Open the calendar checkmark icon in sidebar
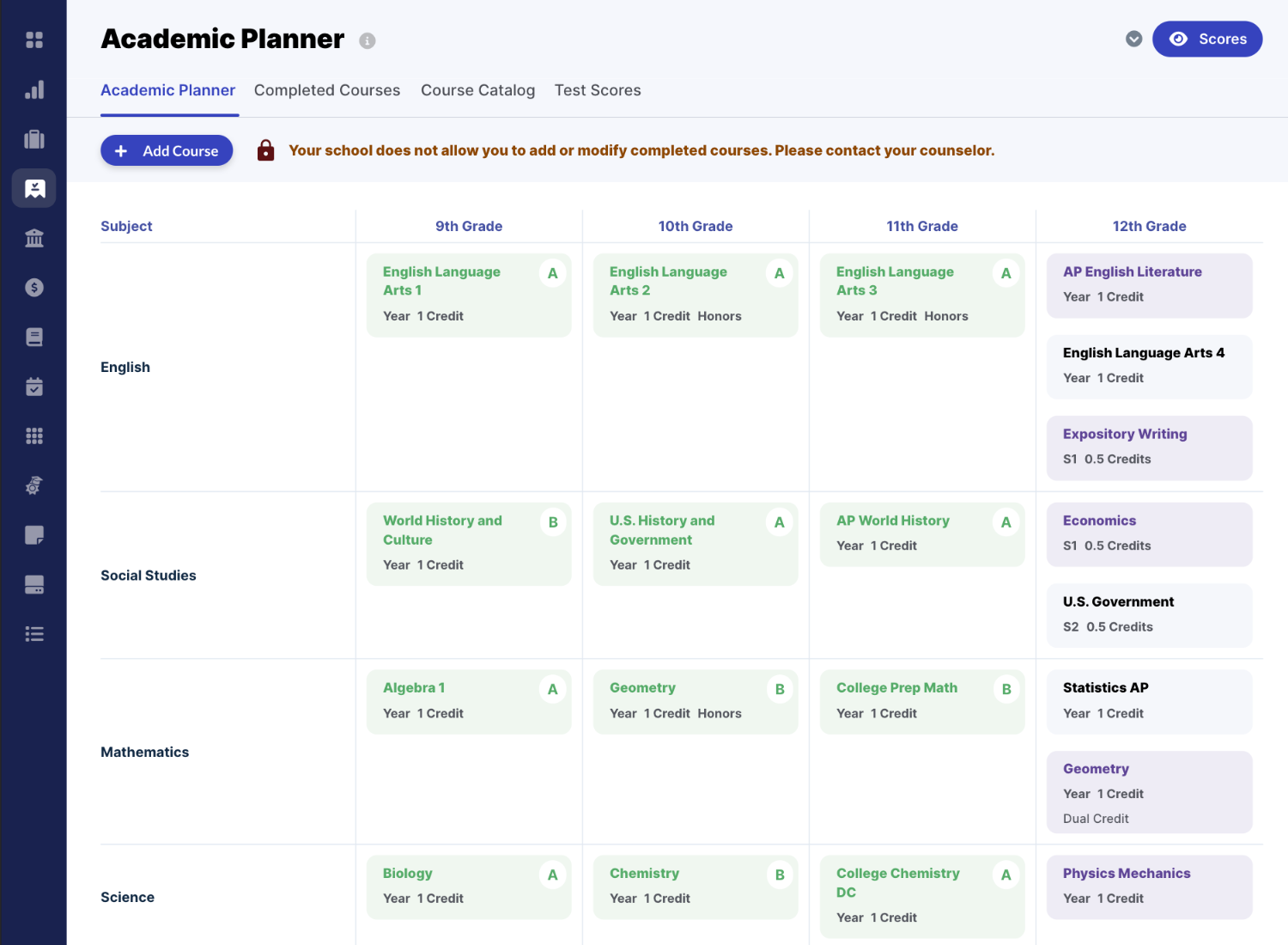Image resolution: width=1288 pixels, height=945 pixels. [34, 386]
